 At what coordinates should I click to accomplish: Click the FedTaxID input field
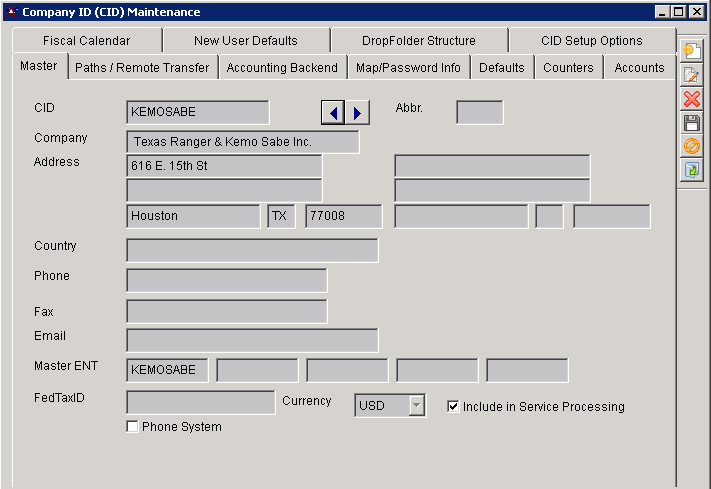[x=200, y=402]
